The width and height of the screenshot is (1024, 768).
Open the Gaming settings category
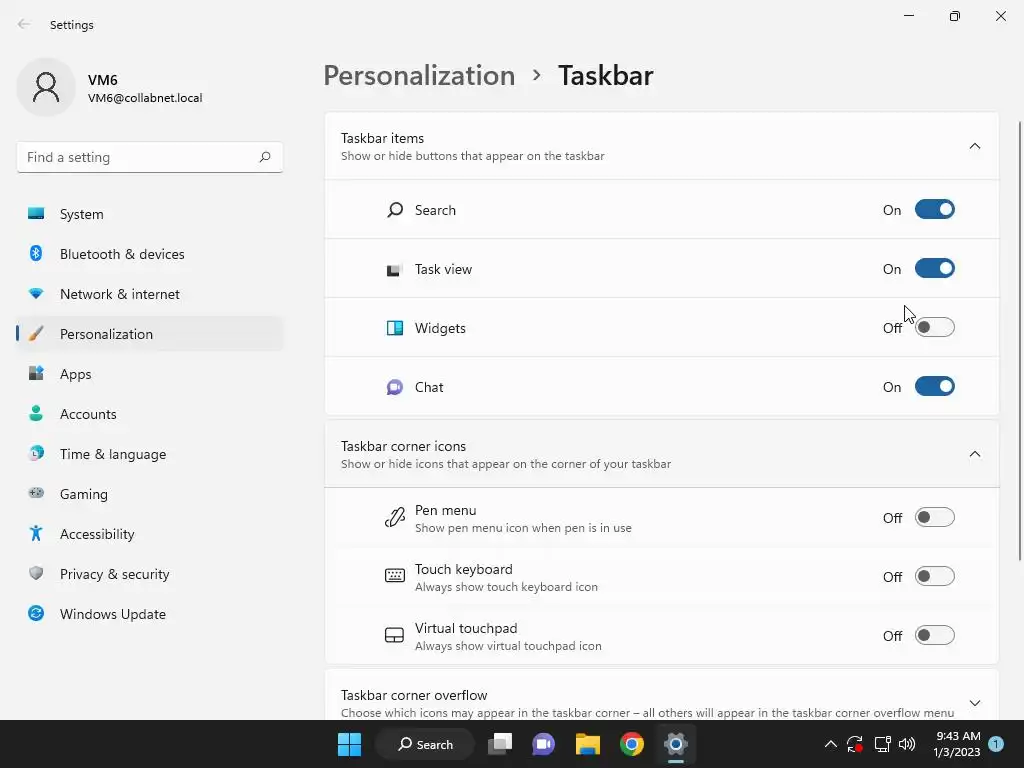coord(150,494)
